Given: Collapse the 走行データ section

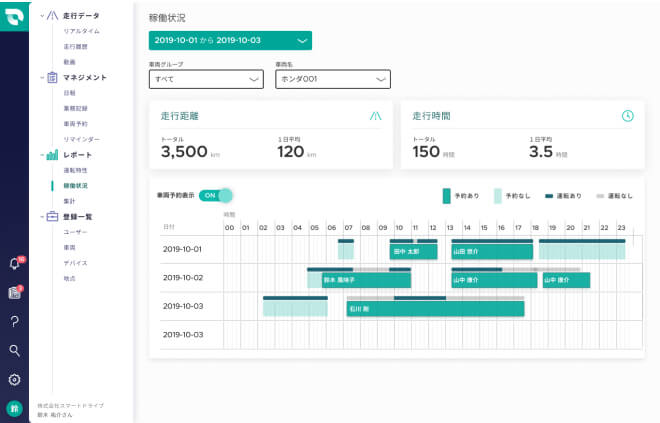Looking at the screenshot, I should [41, 17].
